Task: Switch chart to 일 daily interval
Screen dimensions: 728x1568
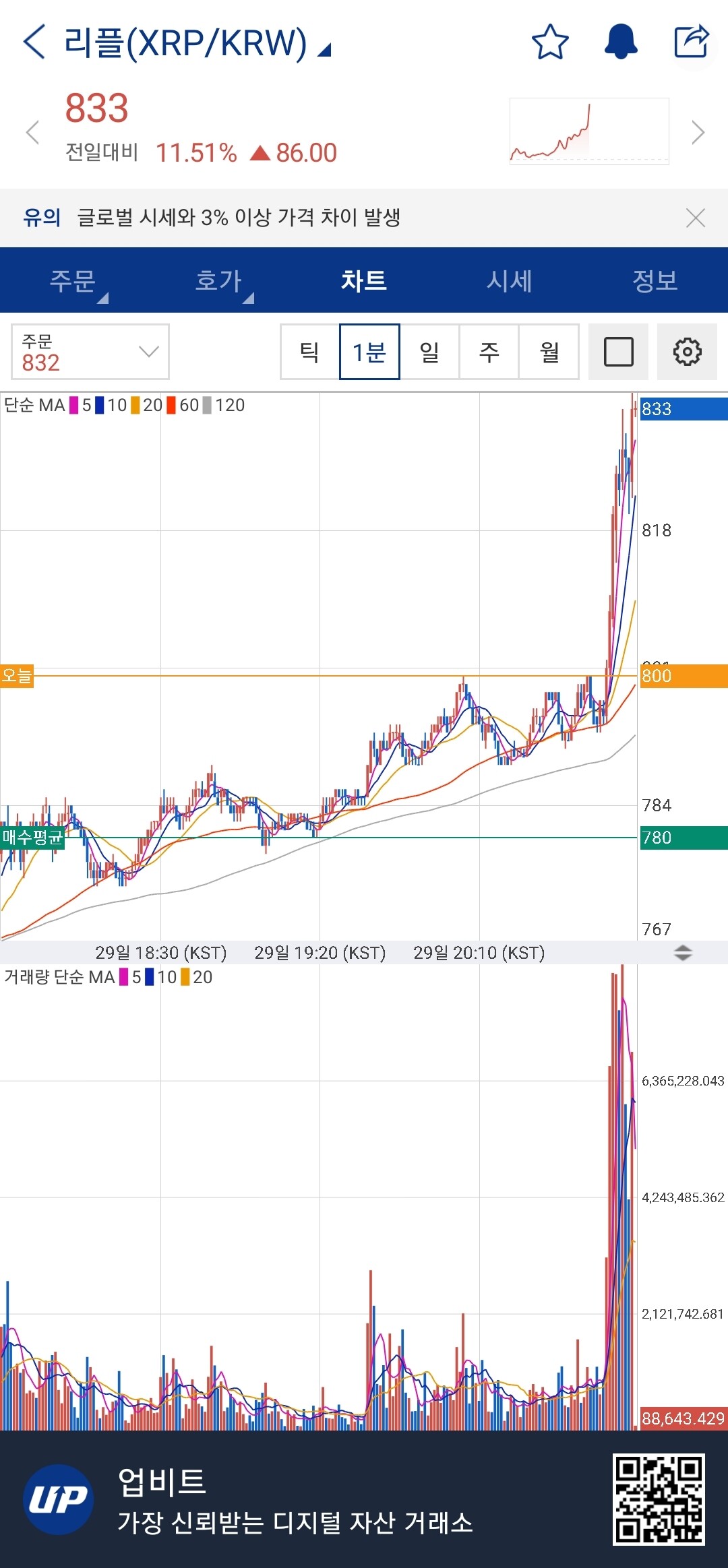Action: (x=429, y=352)
